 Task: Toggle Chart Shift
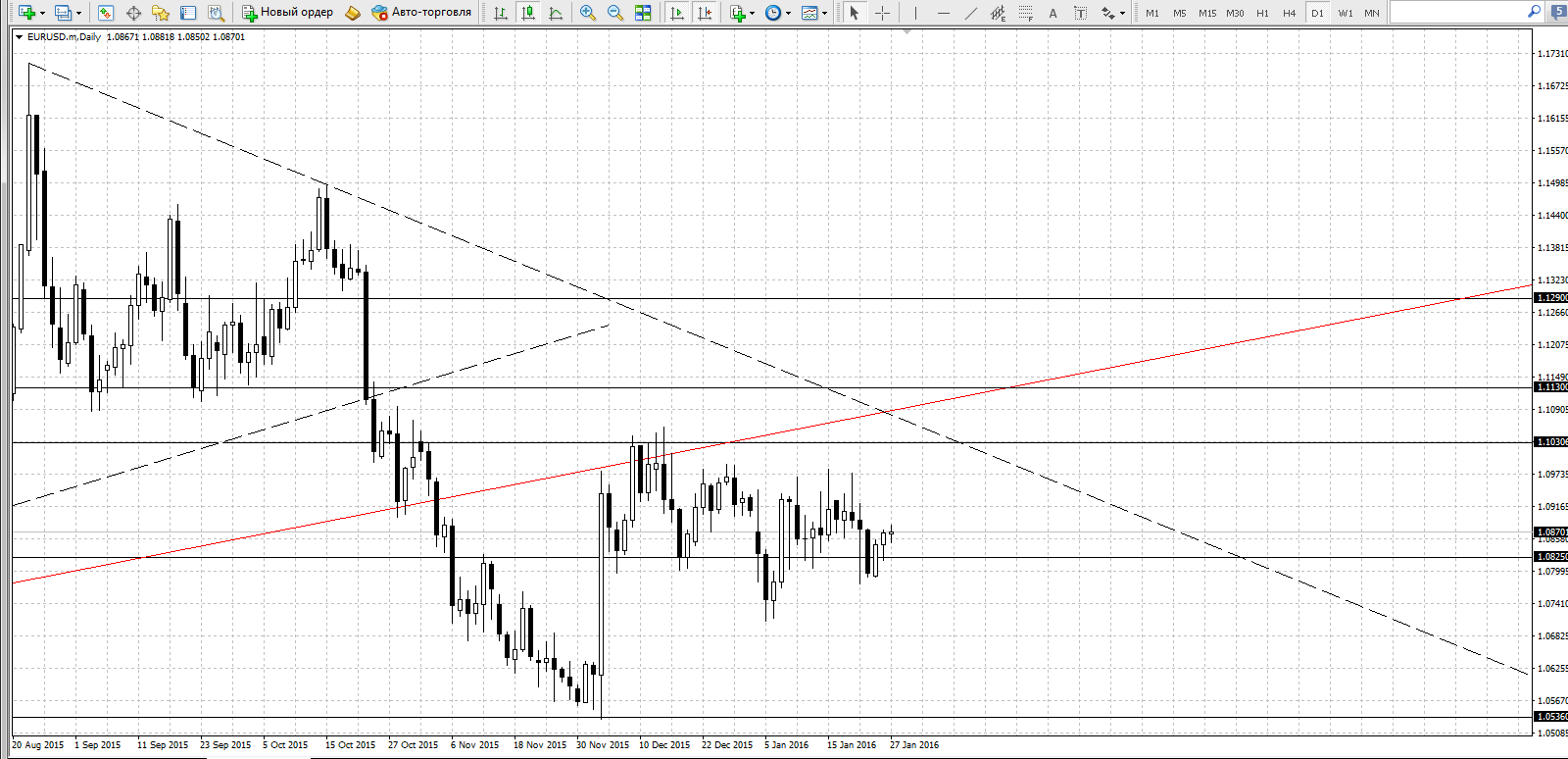pyautogui.click(x=705, y=13)
